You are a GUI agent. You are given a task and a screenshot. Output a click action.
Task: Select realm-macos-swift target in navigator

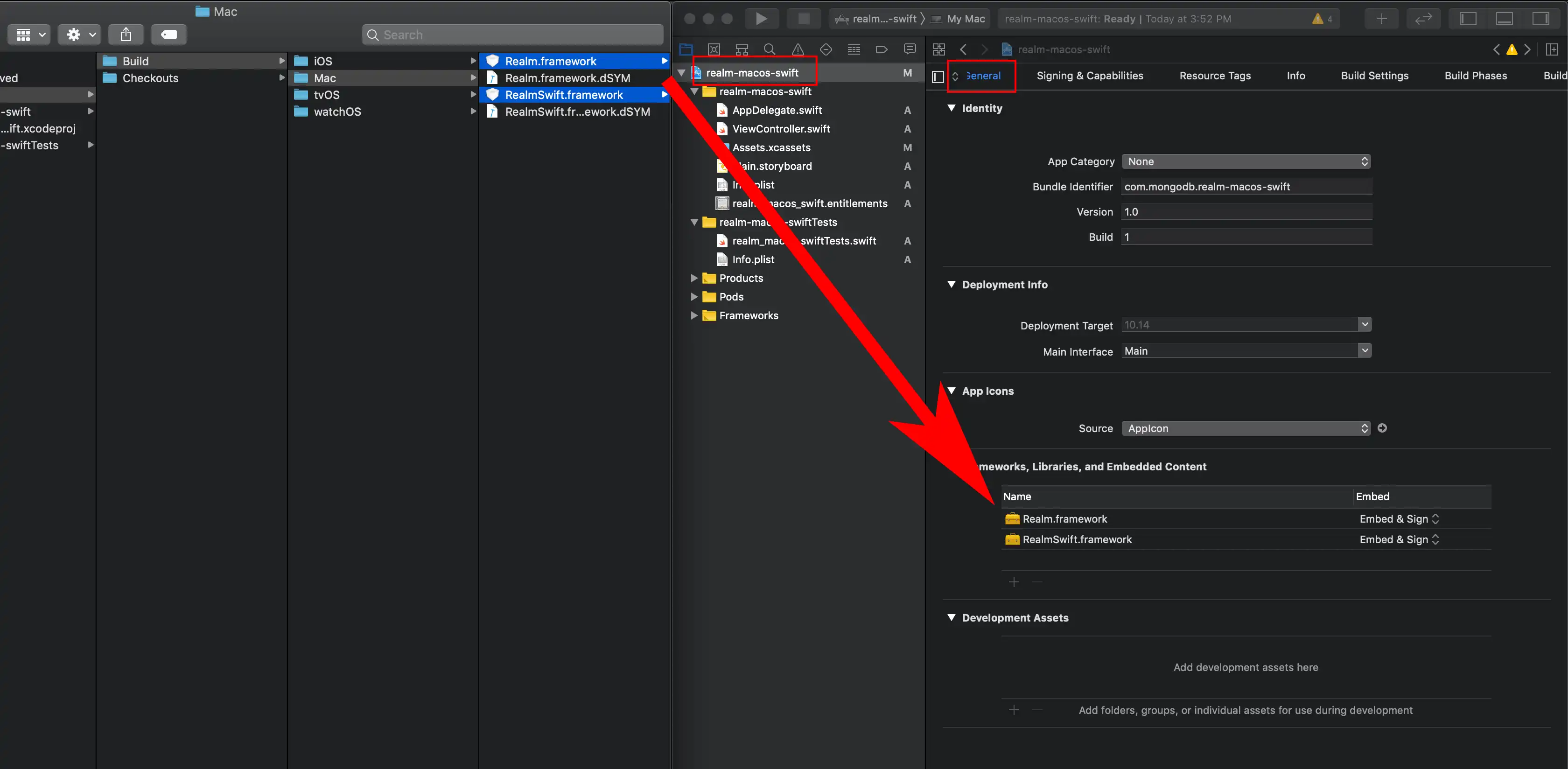pyautogui.click(x=751, y=72)
